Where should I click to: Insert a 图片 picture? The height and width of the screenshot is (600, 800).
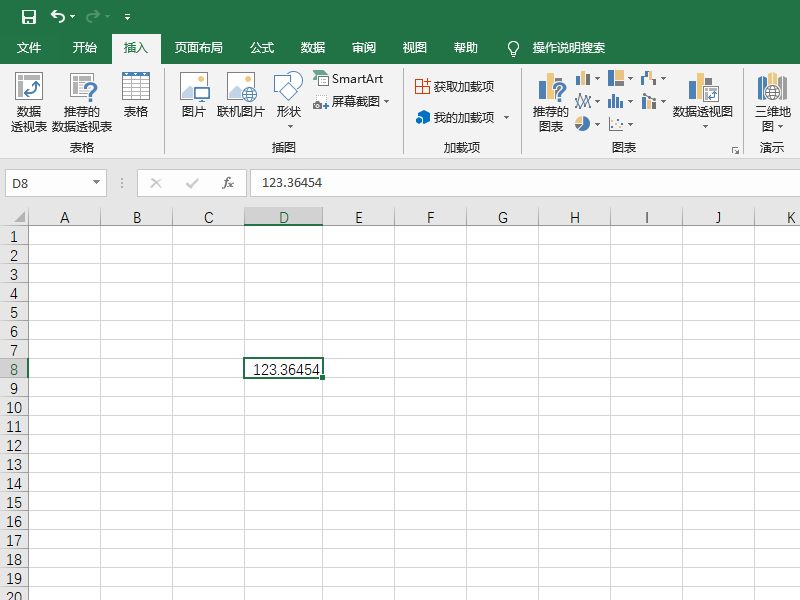pyautogui.click(x=194, y=95)
